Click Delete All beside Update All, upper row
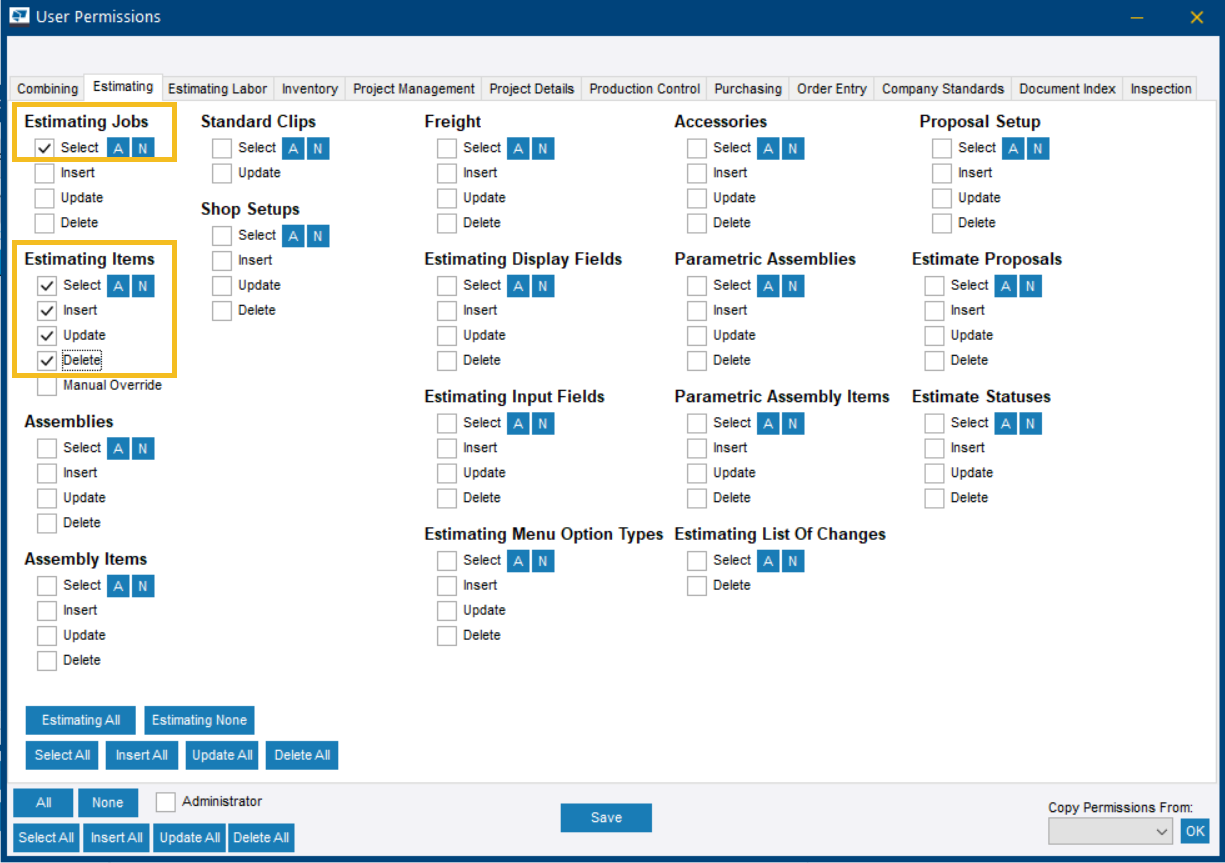This screenshot has height=863, width=1225. (302, 755)
